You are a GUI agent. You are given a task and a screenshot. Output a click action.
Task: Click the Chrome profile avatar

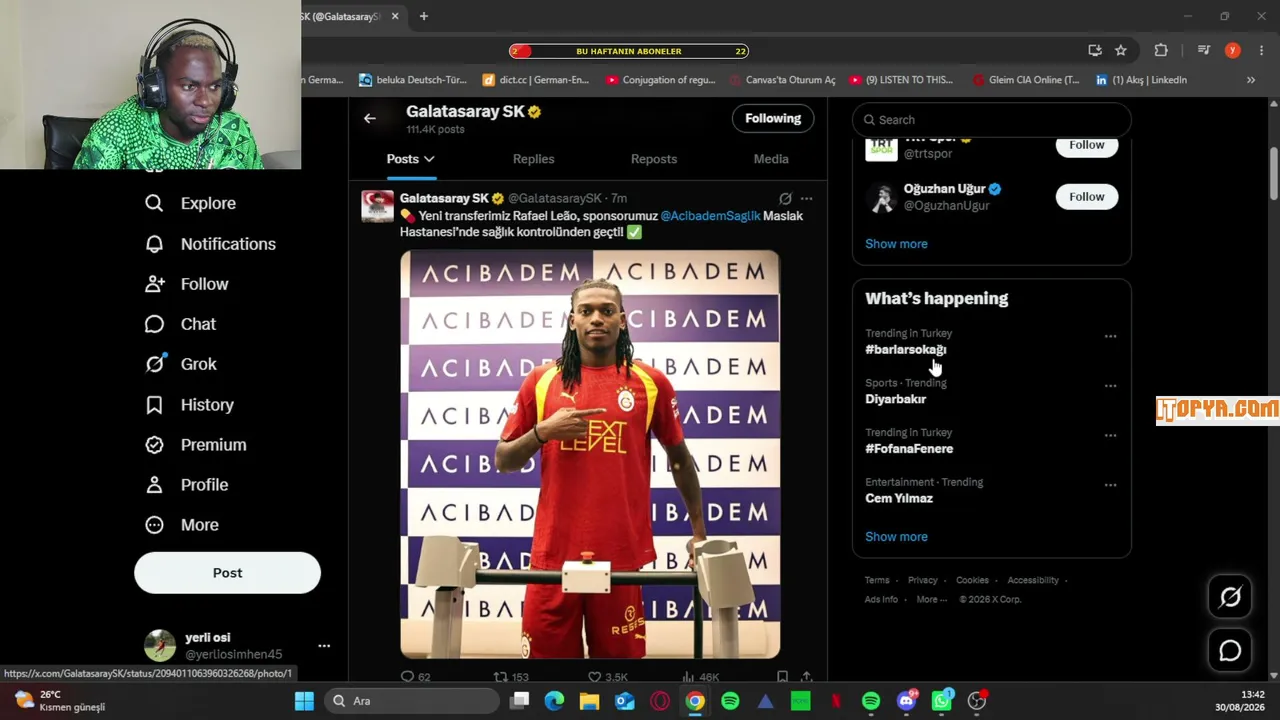pos(1232,50)
